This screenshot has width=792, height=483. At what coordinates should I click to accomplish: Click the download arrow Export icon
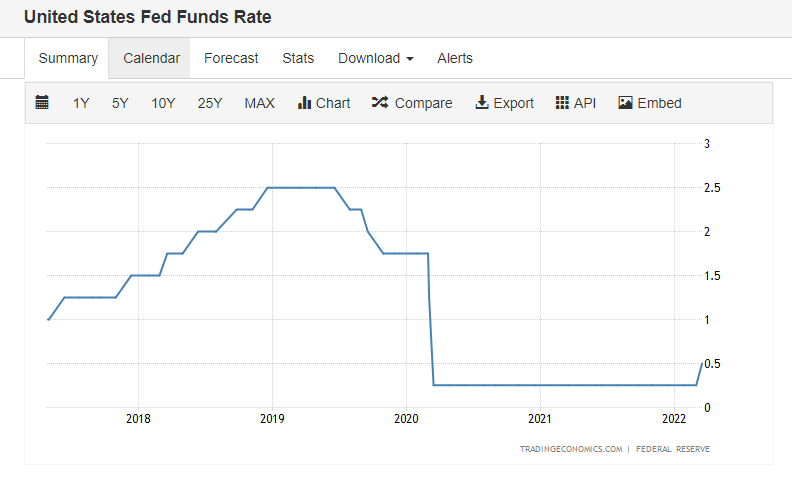pyautogui.click(x=482, y=103)
